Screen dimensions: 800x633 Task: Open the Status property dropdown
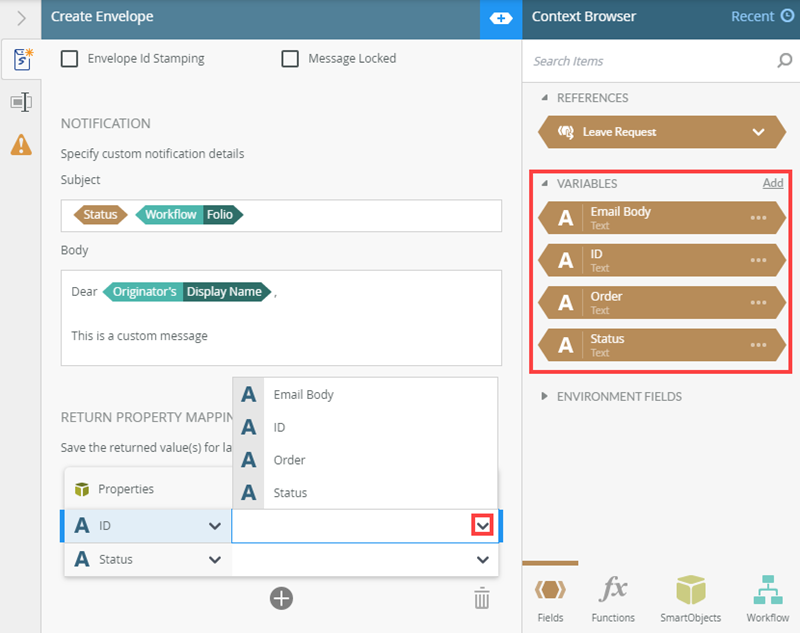coord(215,560)
